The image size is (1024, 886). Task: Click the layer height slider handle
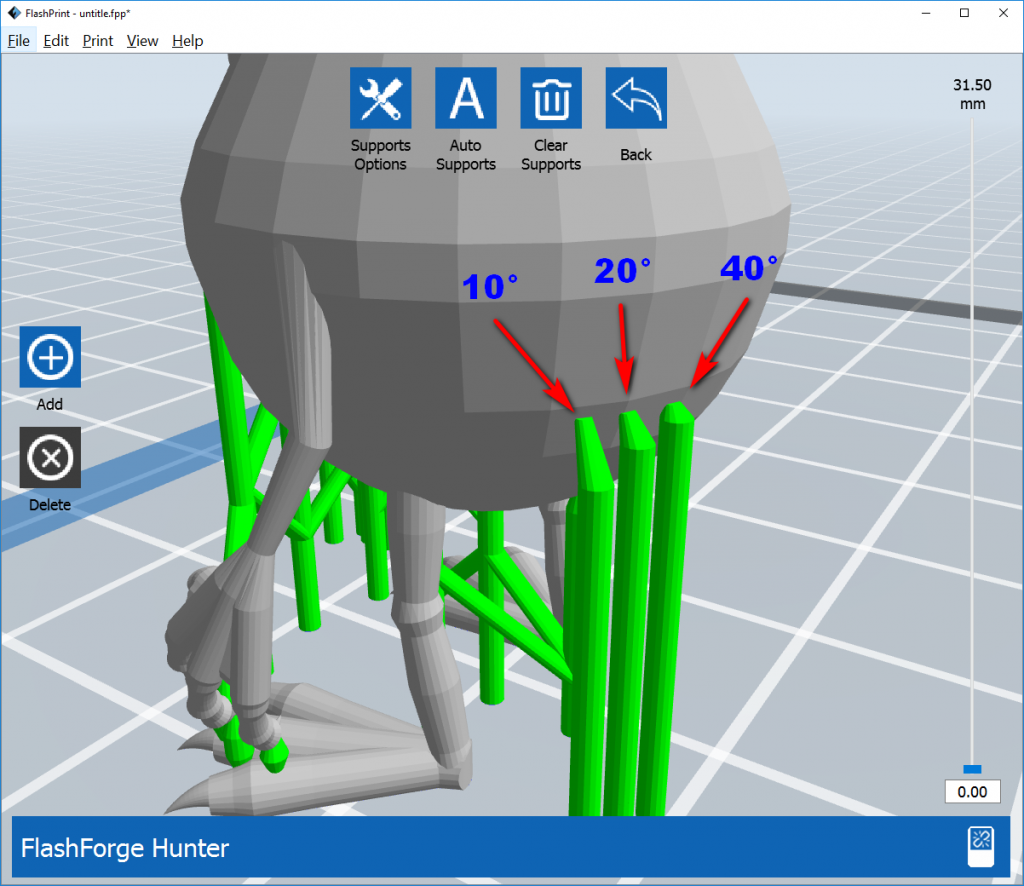(972, 769)
